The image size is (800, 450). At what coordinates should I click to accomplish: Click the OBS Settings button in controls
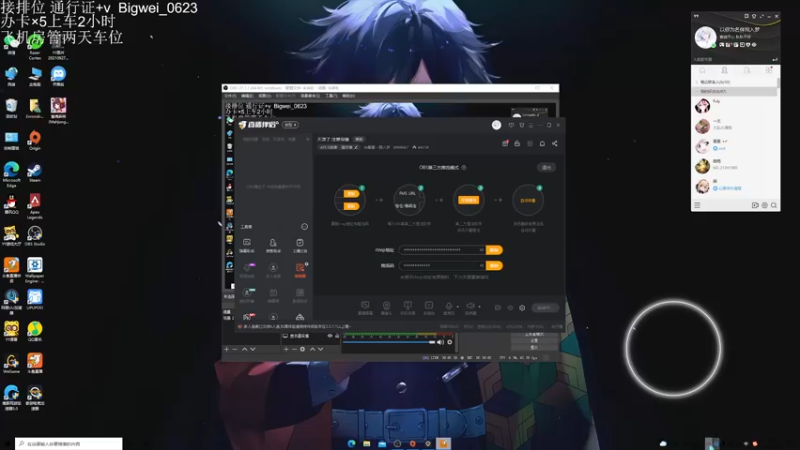[x=534, y=340]
